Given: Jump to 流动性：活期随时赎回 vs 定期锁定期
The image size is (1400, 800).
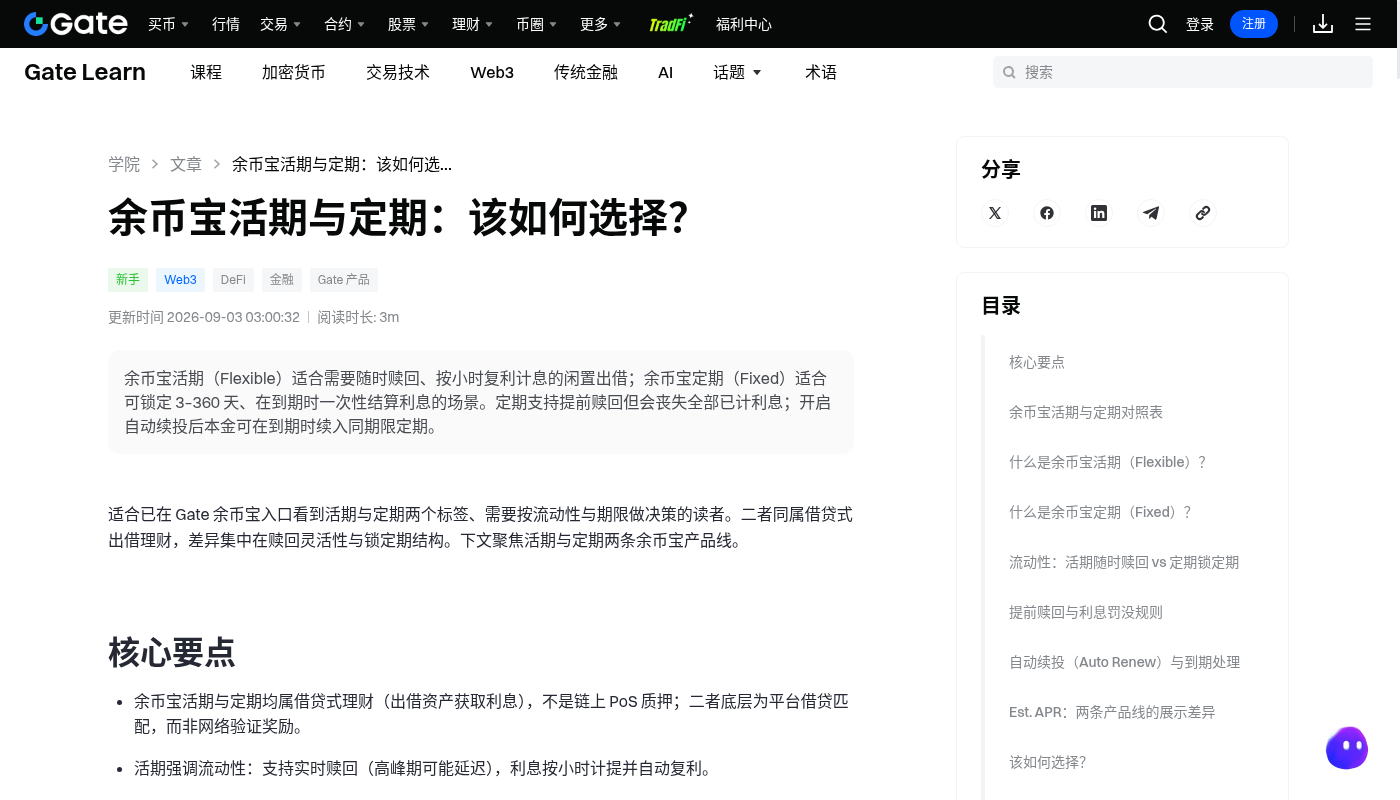Looking at the screenshot, I should tap(1124, 562).
